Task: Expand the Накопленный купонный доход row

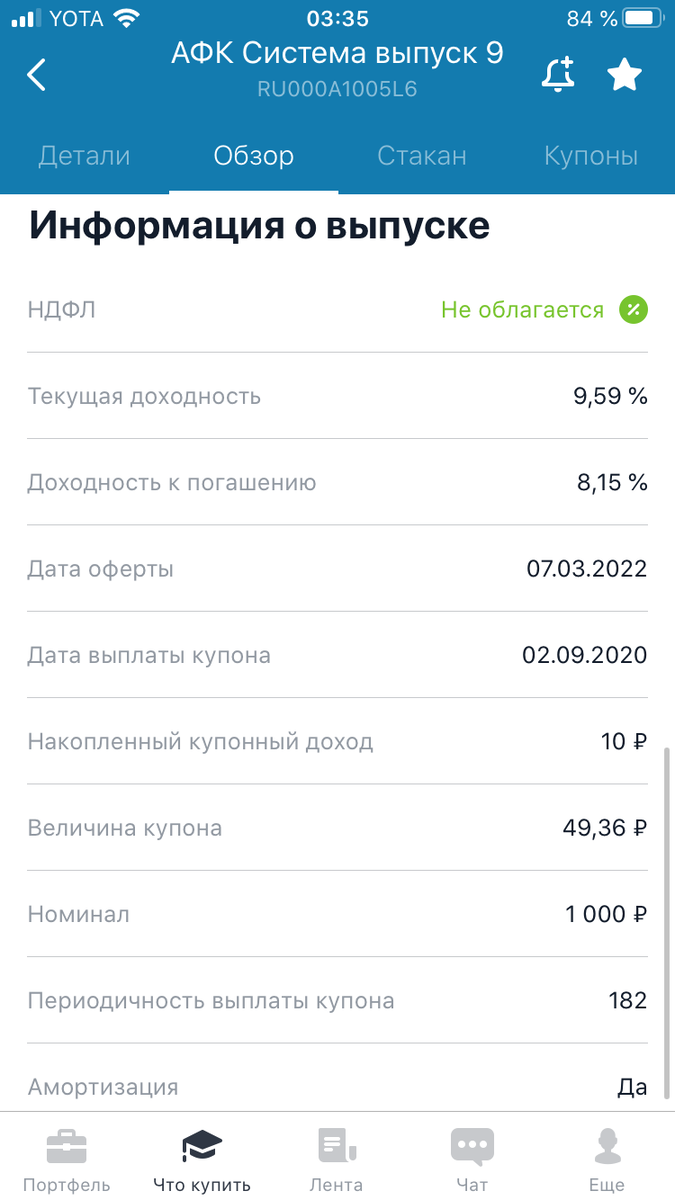Action: tap(337, 742)
